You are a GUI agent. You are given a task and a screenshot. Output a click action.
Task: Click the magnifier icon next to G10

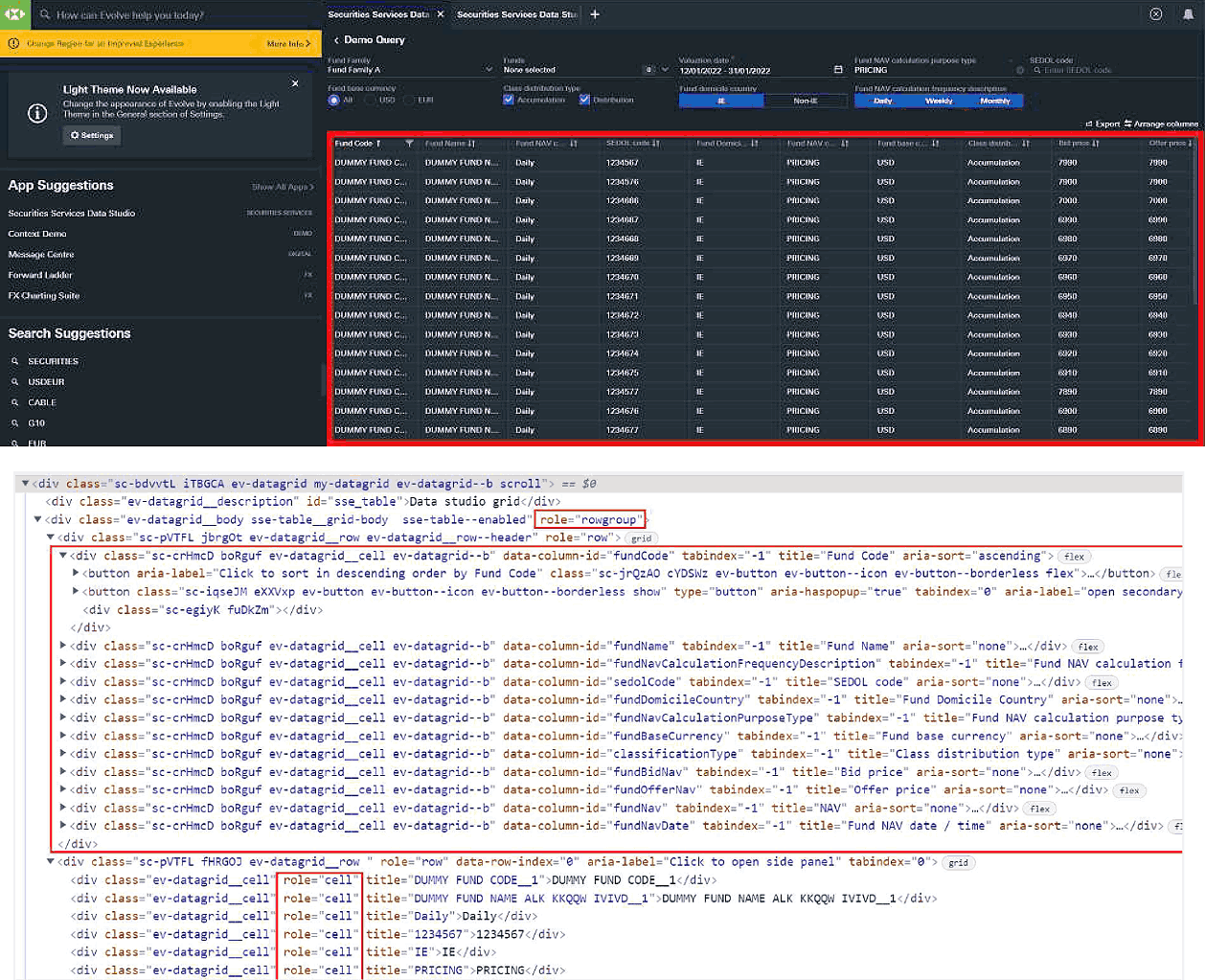point(14,422)
